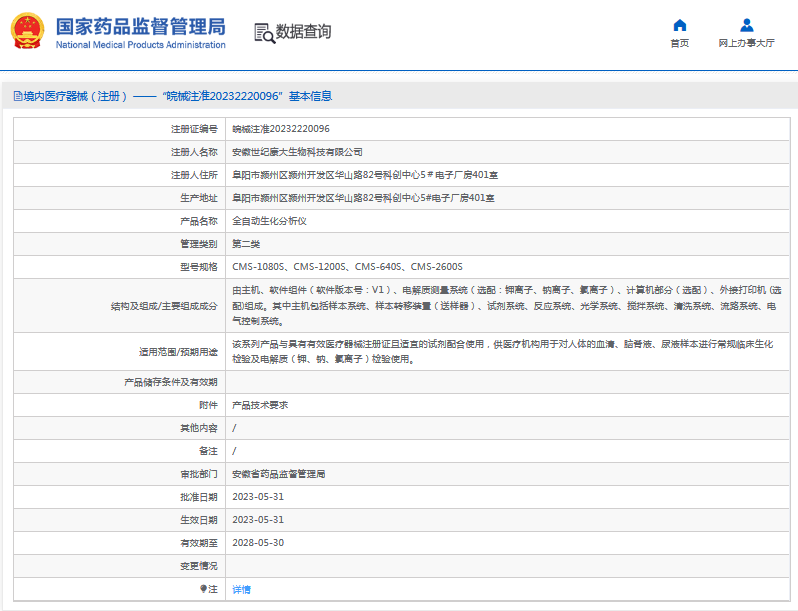Image resolution: width=798 pixels, height=611 pixels.
Task: Select 安徽世纪康大生物科技有限公司 cell
Action: pyautogui.click(x=297, y=152)
